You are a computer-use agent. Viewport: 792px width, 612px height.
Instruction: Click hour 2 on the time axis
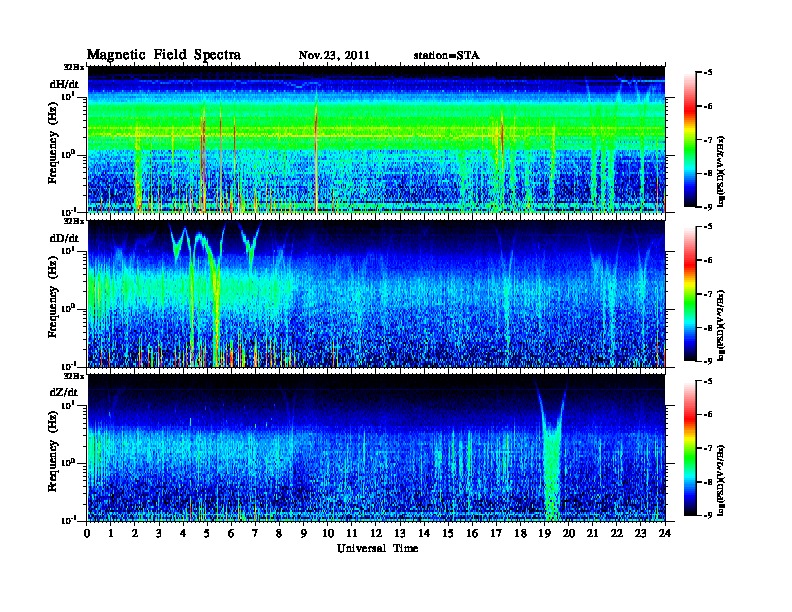(135, 534)
